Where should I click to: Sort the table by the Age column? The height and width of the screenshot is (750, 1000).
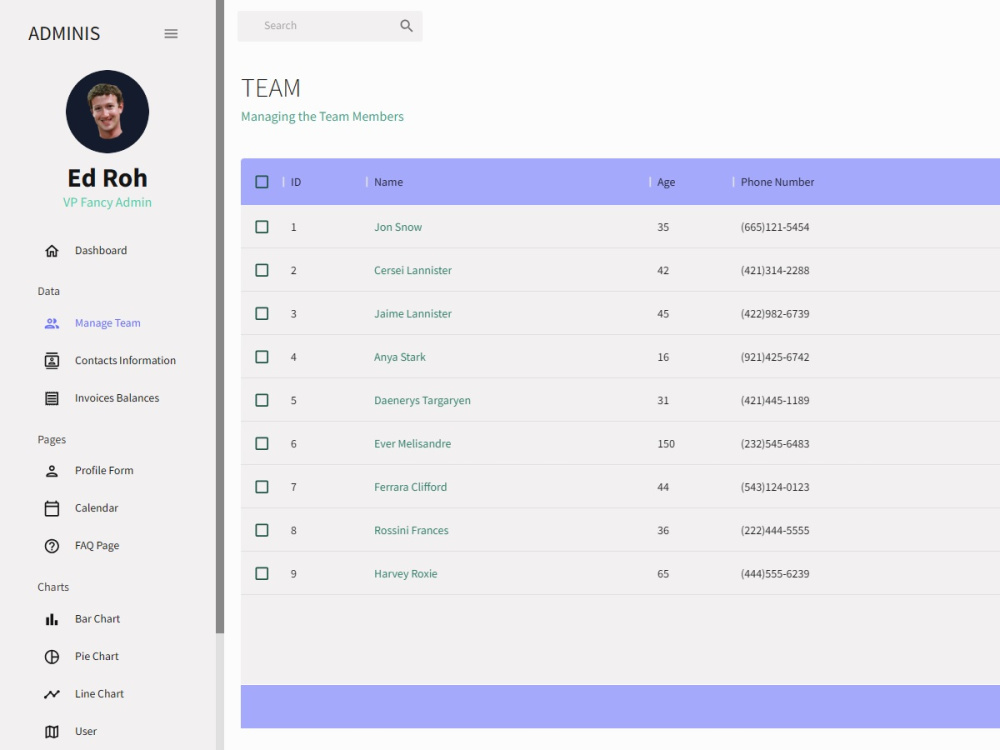664,182
